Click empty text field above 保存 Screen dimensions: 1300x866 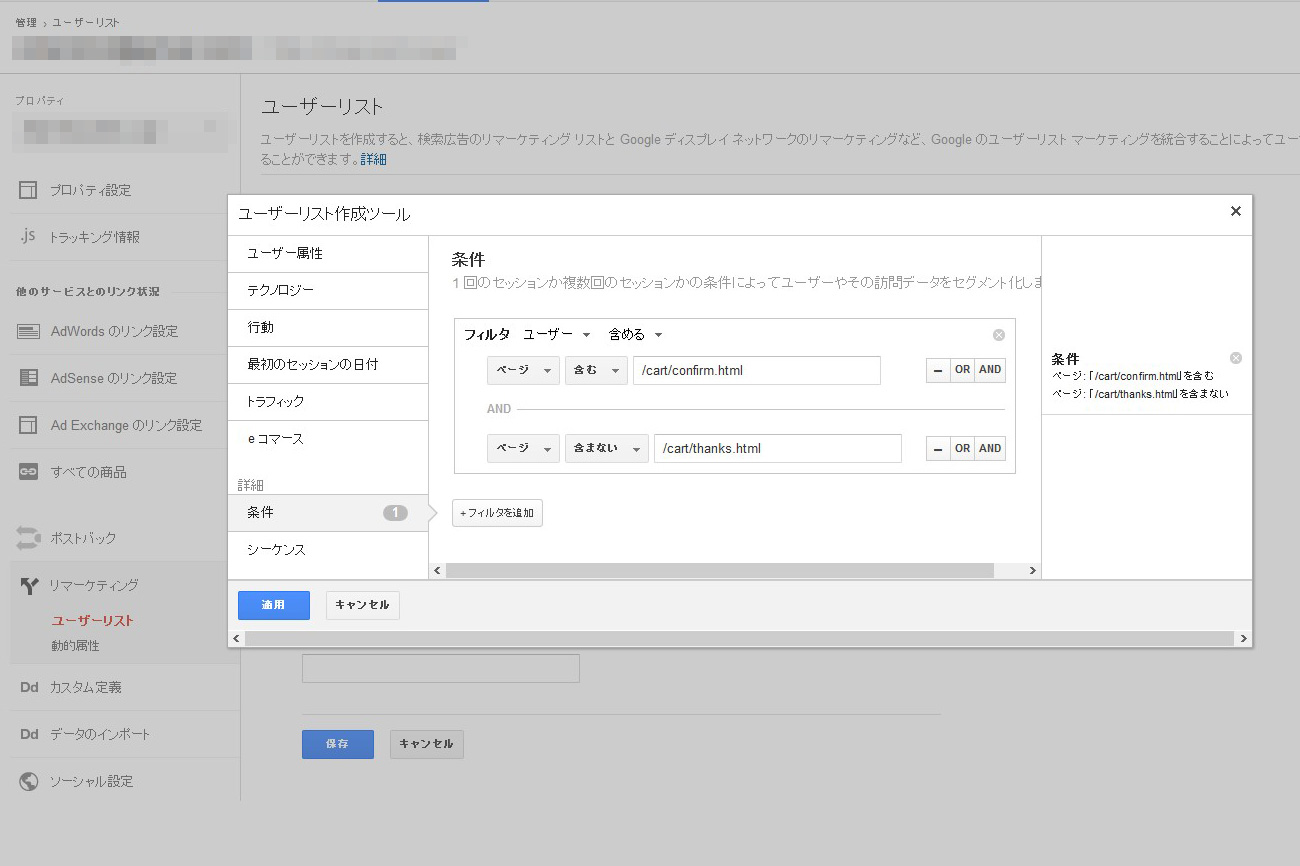pos(441,669)
